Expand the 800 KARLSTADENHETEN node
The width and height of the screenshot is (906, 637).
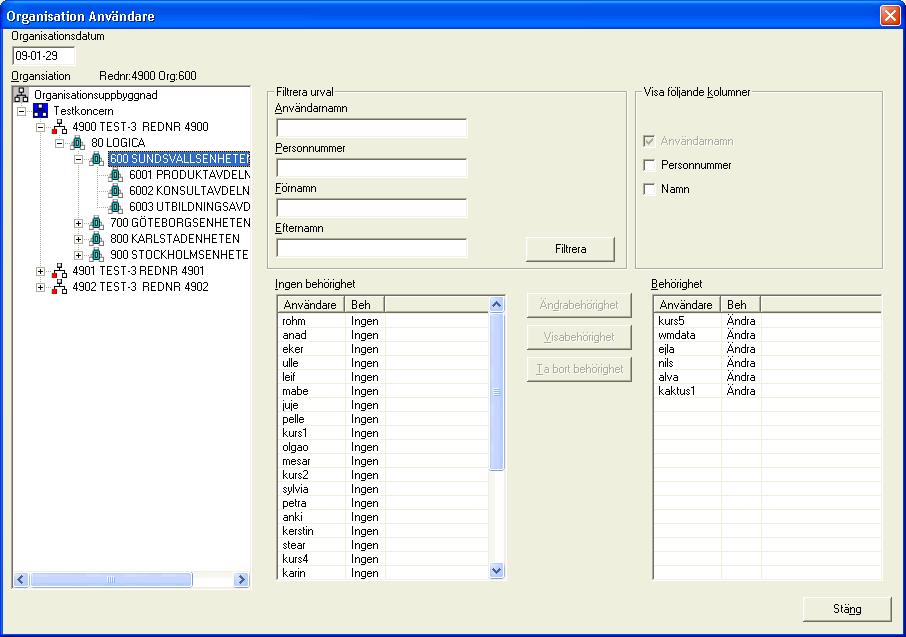pyautogui.click(x=79, y=239)
